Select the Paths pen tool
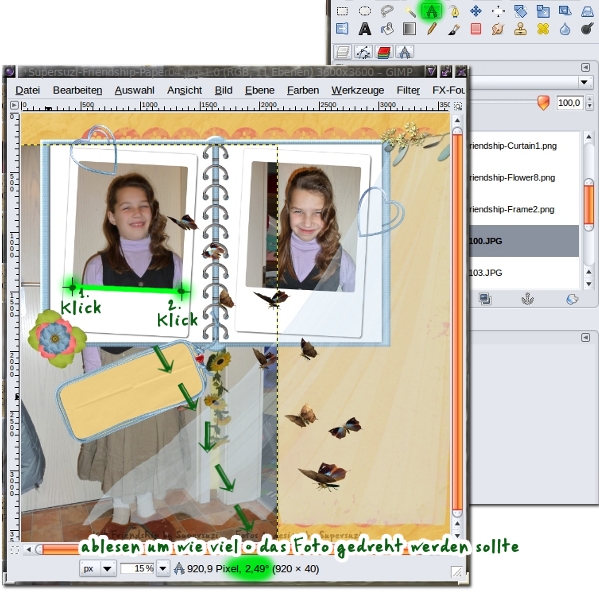 [x=454, y=11]
